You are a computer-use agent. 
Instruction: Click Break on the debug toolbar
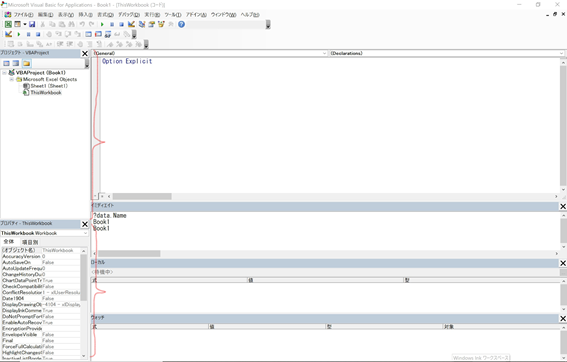coord(28,34)
